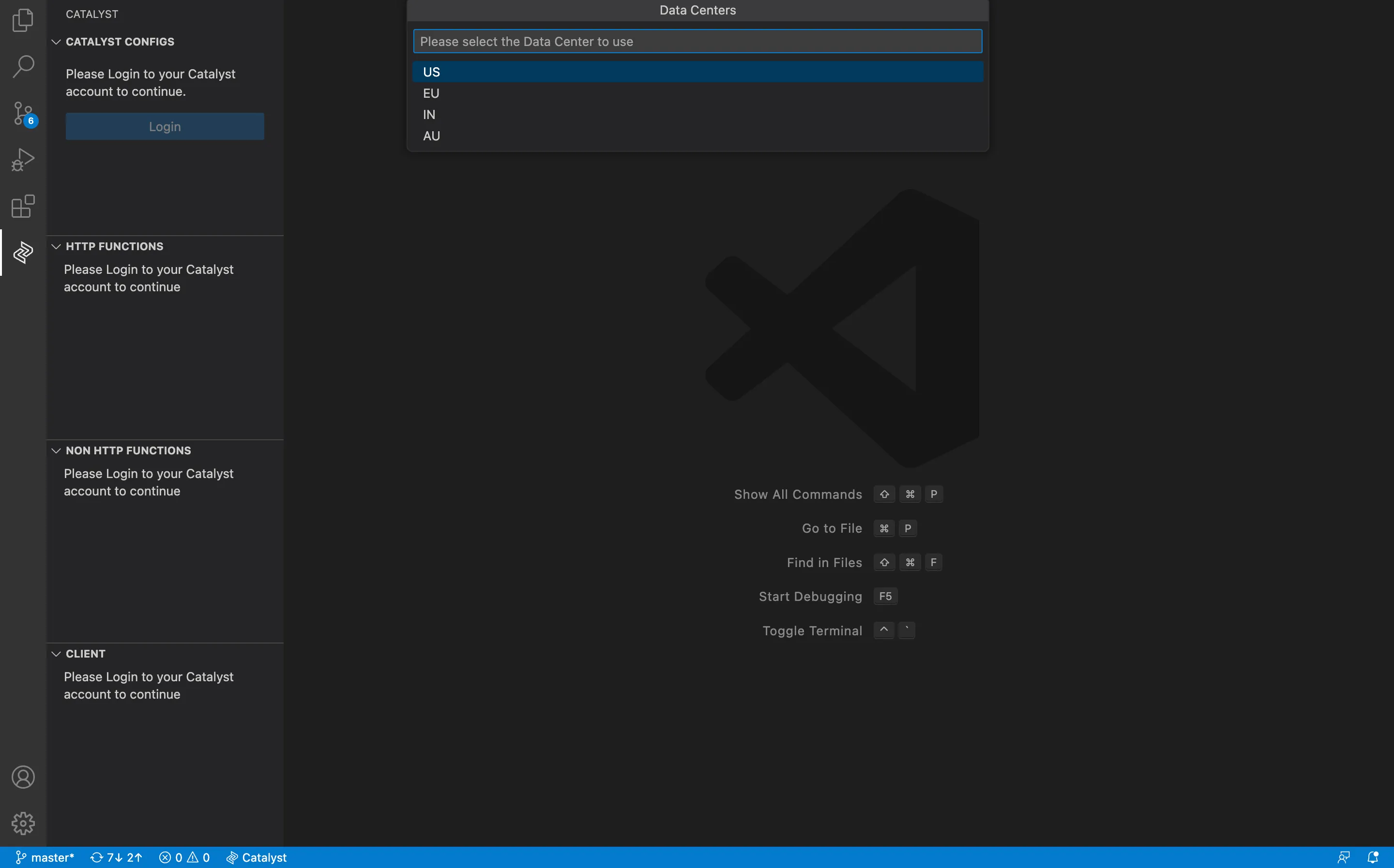Screen dimensions: 1394x868
Task: Open the Accounts menu icon
Action: pyautogui.click(x=23, y=777)
